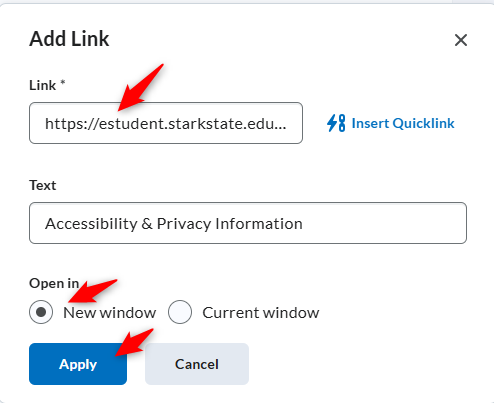Focus the Link URL input field
The image size is (494, 403).
(x=166, y=123)
